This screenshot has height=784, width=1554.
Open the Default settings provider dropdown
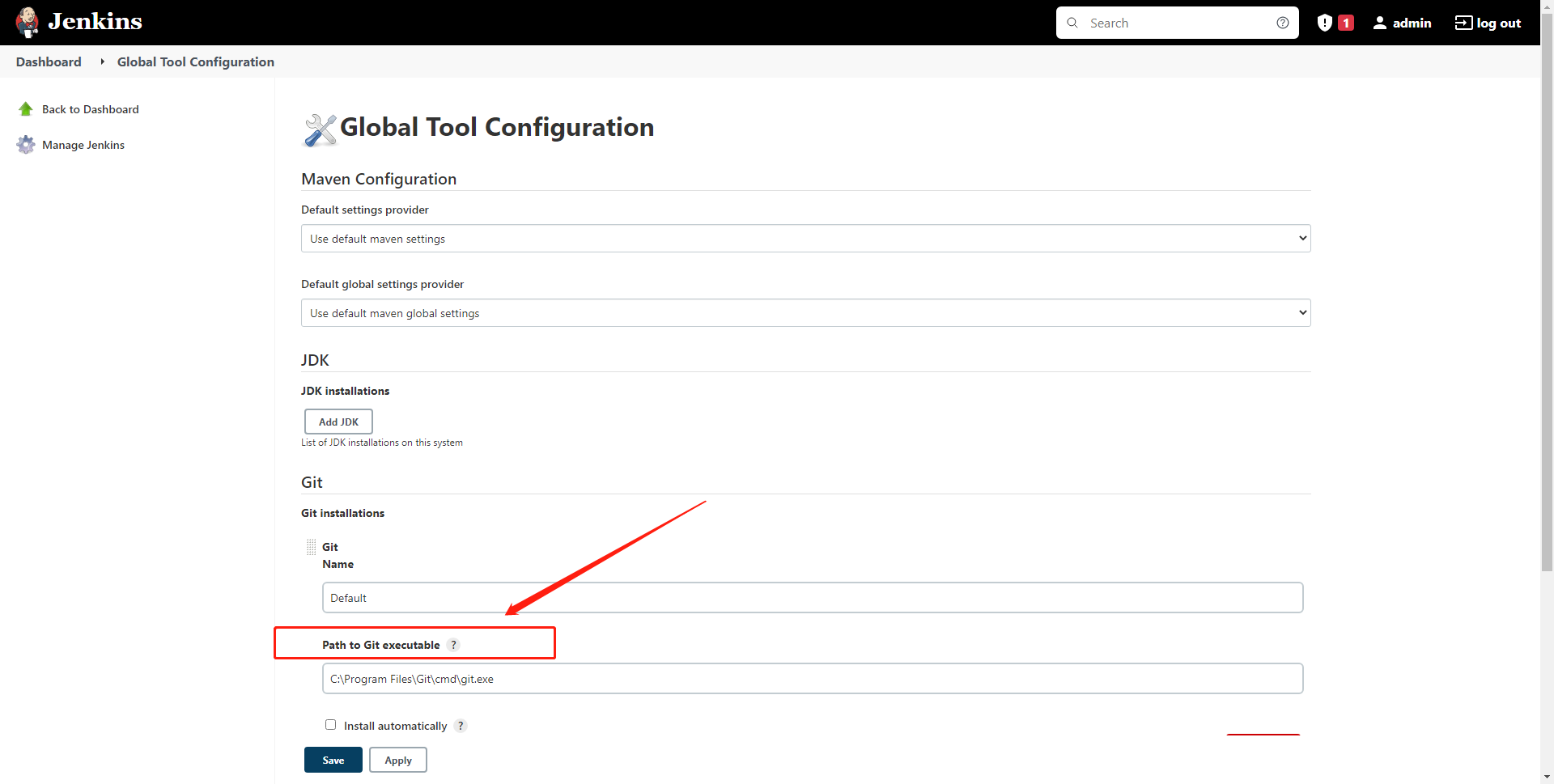pos(805,239)
